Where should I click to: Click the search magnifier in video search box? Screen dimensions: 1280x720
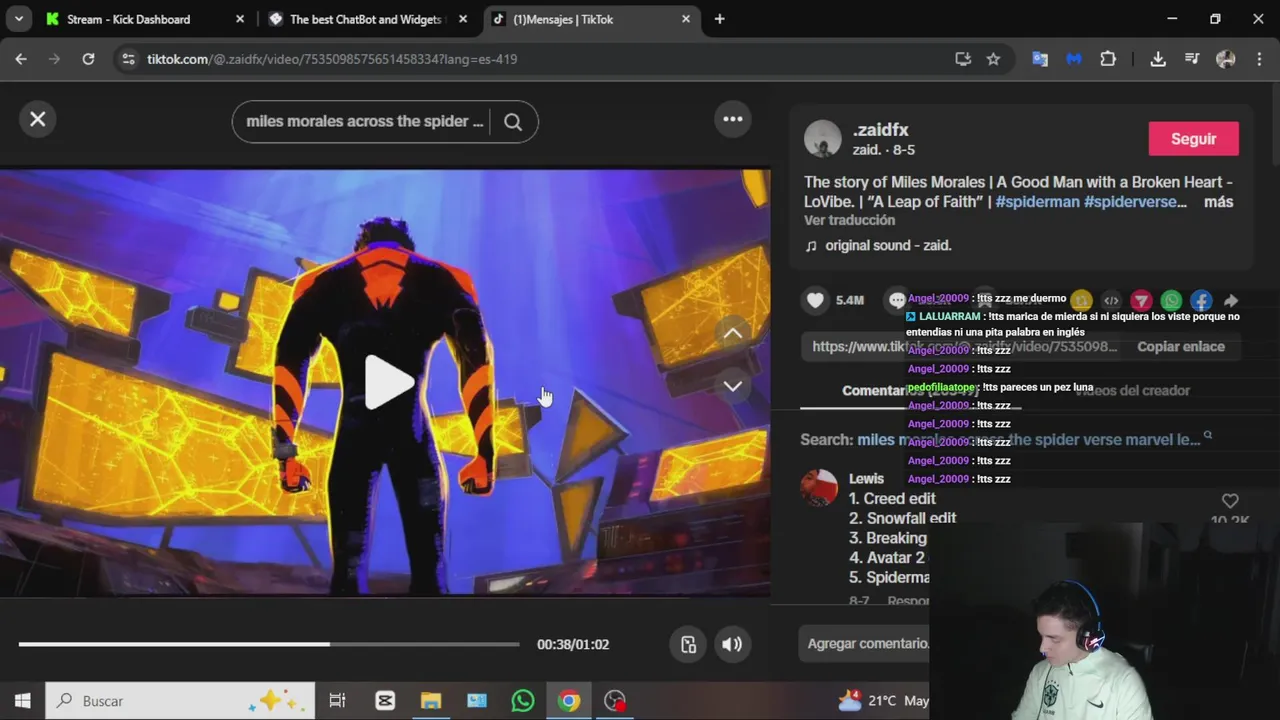(x=513, y=122)
